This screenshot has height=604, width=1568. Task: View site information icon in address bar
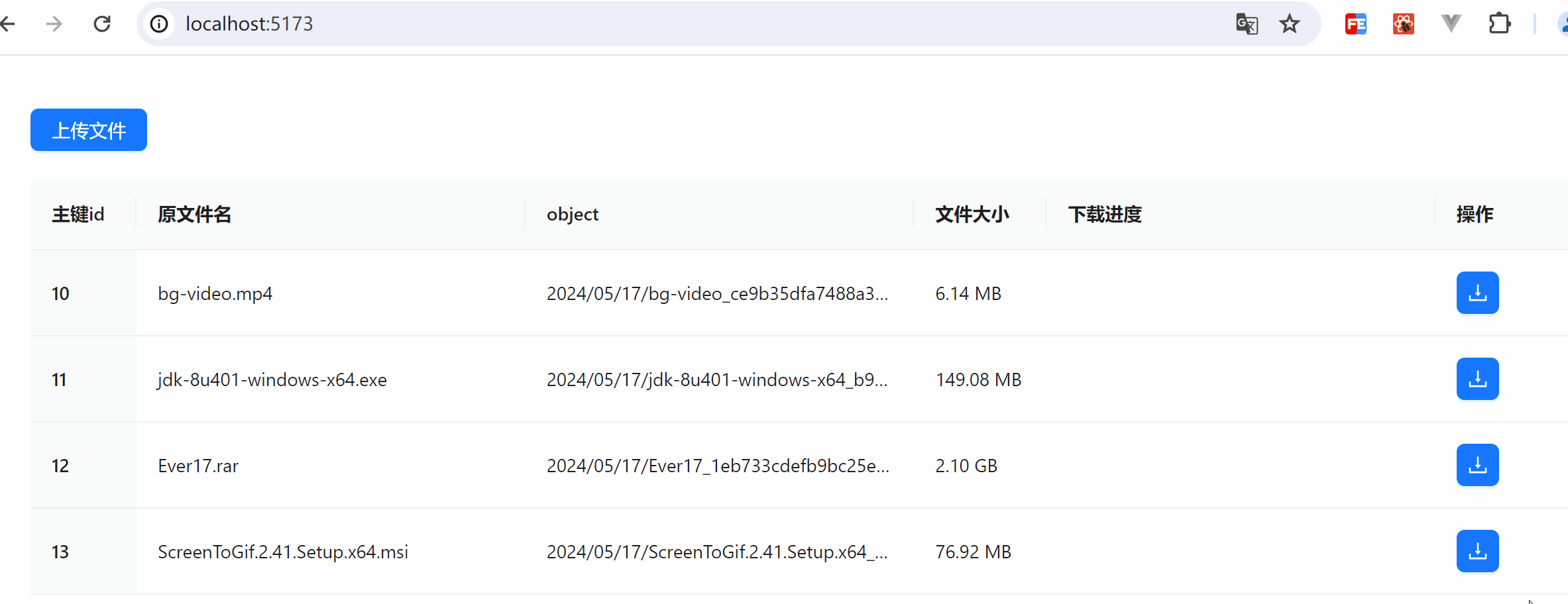(x=159, y=24)
